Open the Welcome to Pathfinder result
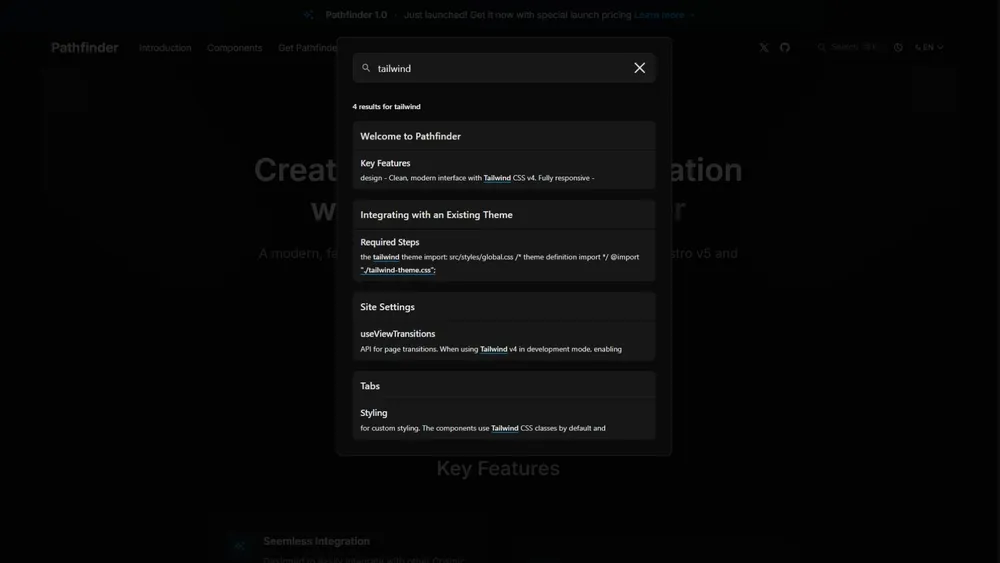Viewport: 1000px width, 563px height. pos(504,136)
